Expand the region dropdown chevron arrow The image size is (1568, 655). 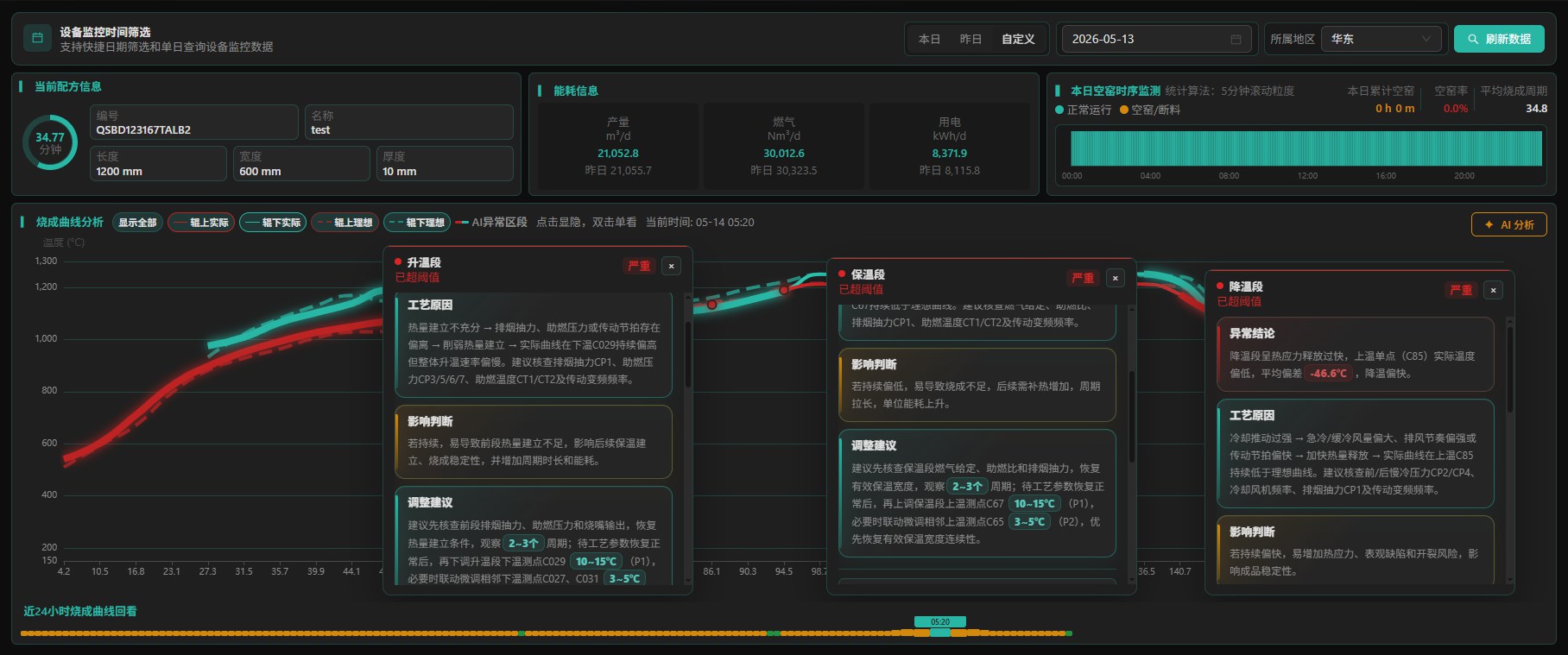[x=1426, y=39]
